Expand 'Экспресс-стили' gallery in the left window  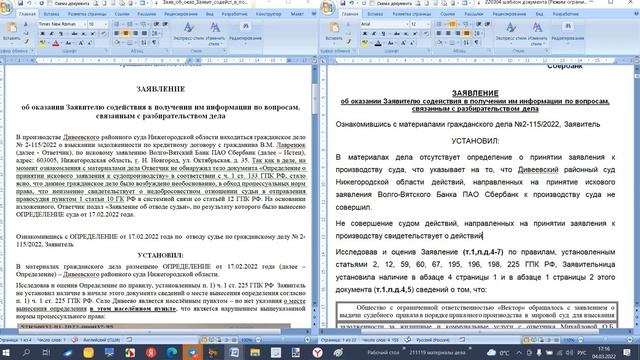coord(188,32)
